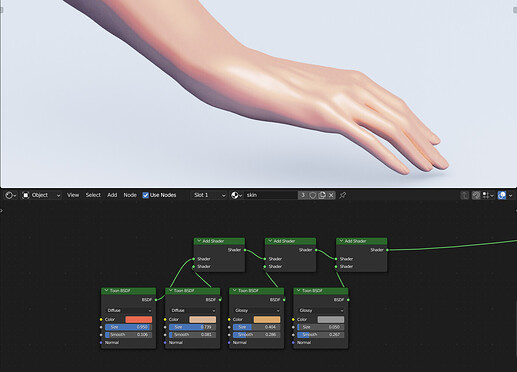Viewport: 517px width, 372px height.
Task: Open Diffuse dropdown on red Toon BSDF node
Action: pyautogui.click(x=129, y=310)
